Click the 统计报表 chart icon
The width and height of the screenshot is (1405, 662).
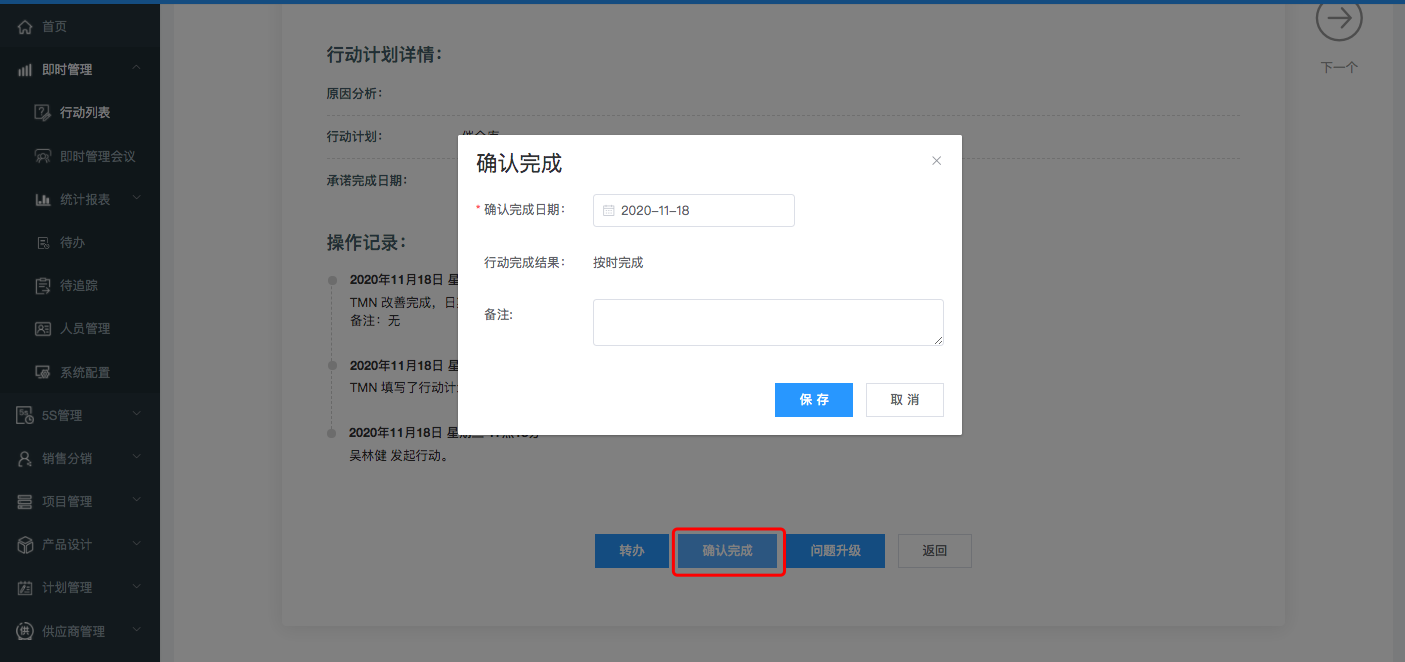[42, 200]
